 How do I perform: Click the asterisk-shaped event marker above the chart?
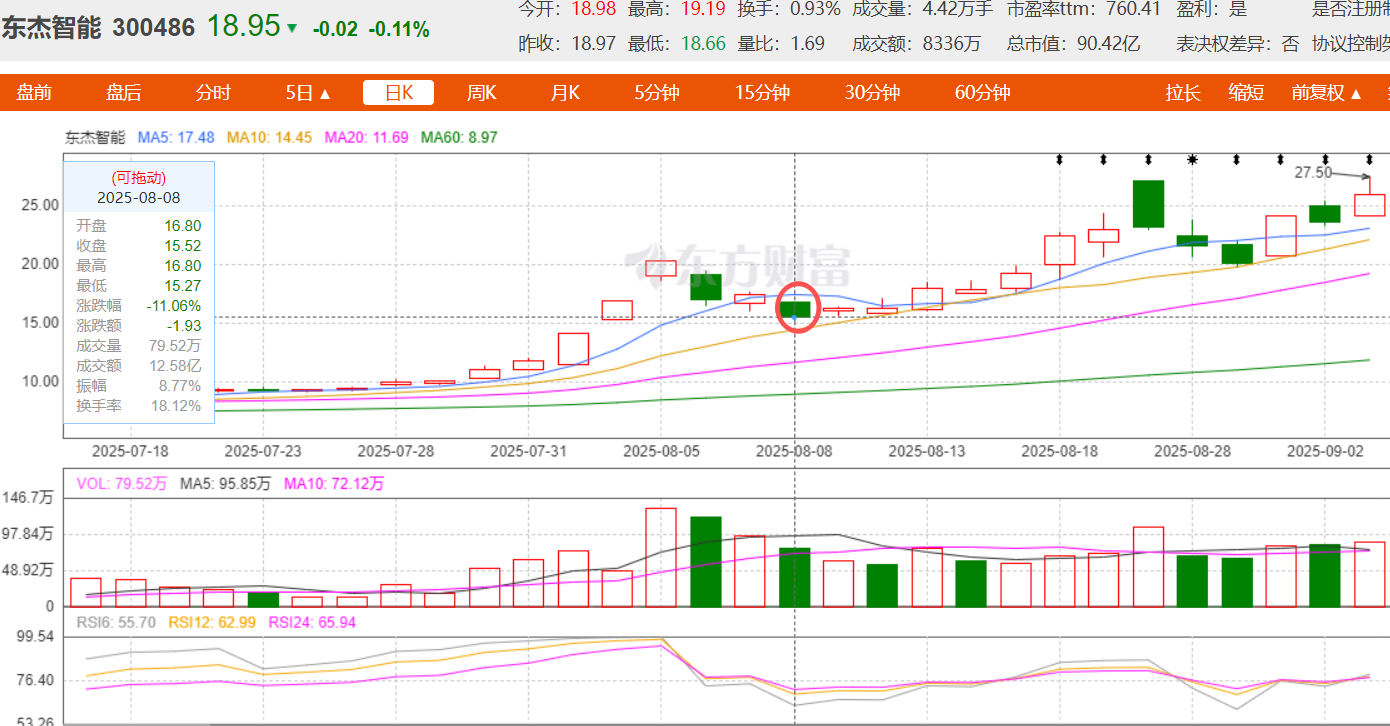tap(1192, 159)
